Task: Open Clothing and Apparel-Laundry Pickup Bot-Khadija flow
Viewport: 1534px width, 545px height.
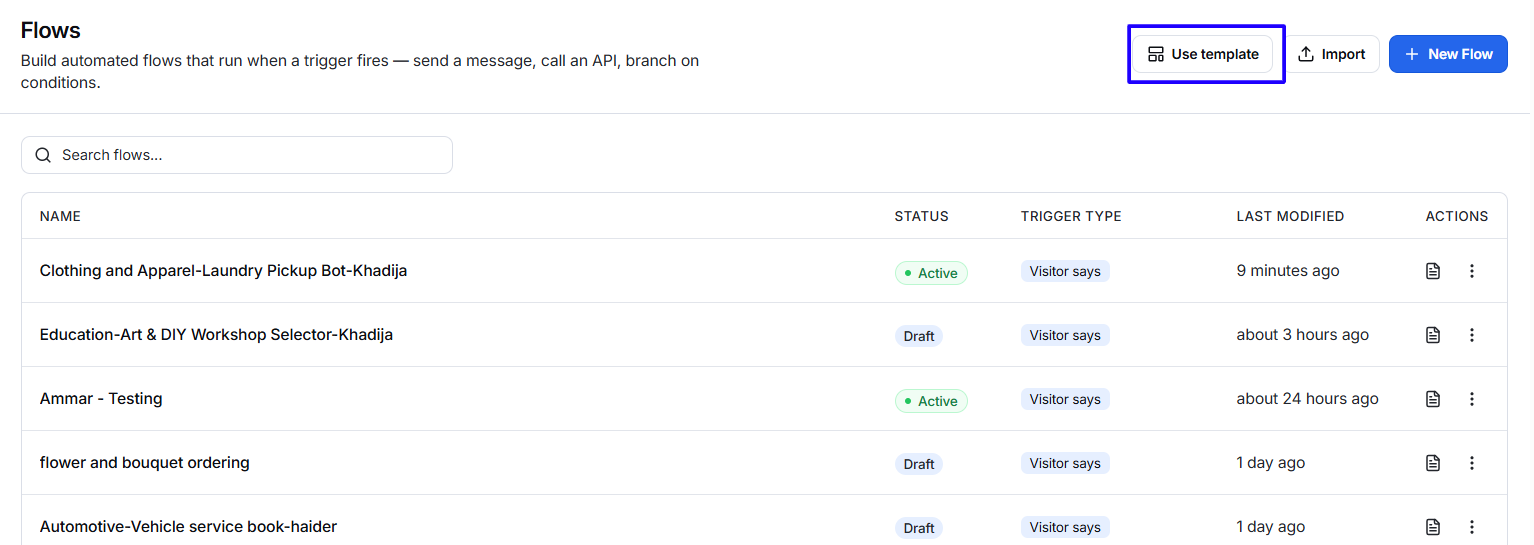Action: click(x=223, y=271)
